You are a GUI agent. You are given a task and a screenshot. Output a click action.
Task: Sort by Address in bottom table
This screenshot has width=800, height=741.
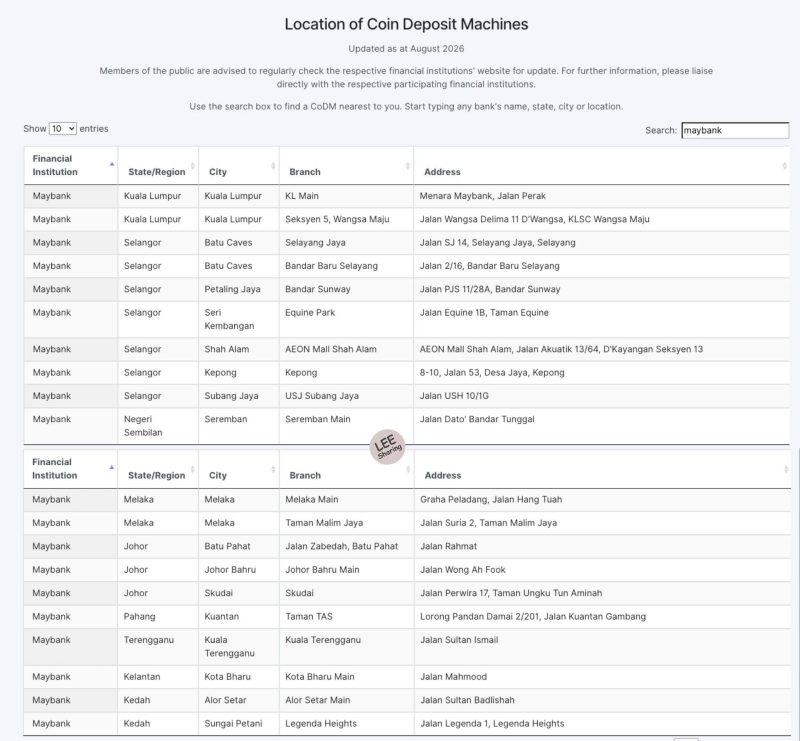point(603,468)
